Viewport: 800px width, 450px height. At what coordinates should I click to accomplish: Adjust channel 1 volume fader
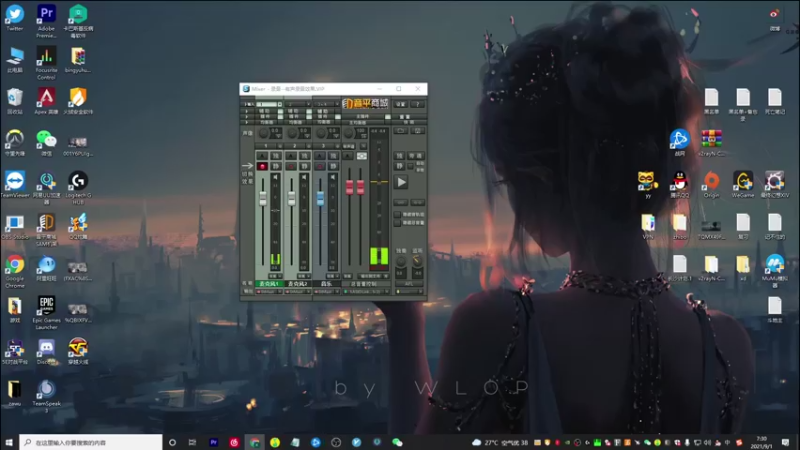[x=263, y=198]
